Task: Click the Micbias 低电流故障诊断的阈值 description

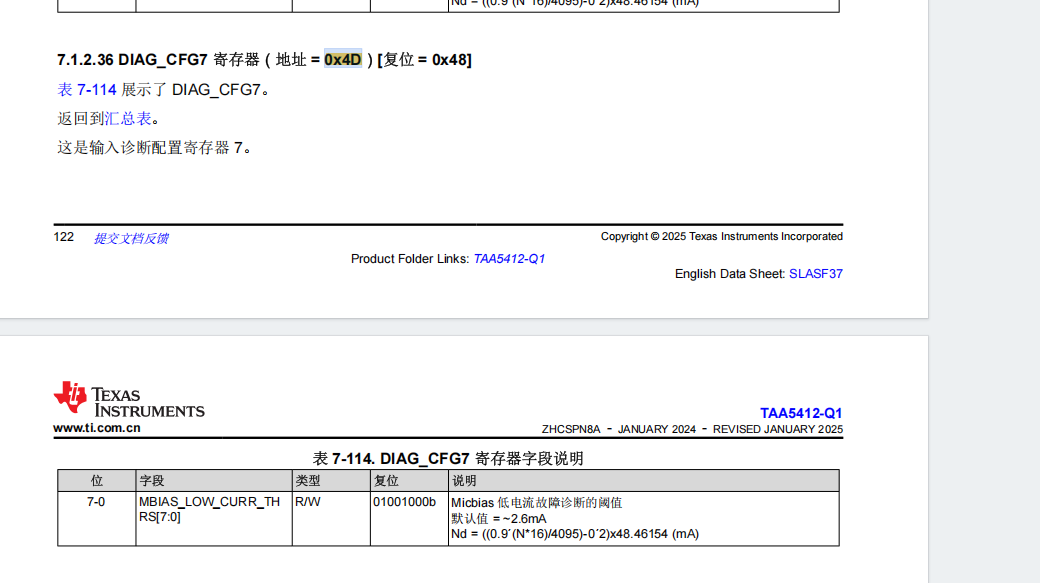Action: pos(537,503)
